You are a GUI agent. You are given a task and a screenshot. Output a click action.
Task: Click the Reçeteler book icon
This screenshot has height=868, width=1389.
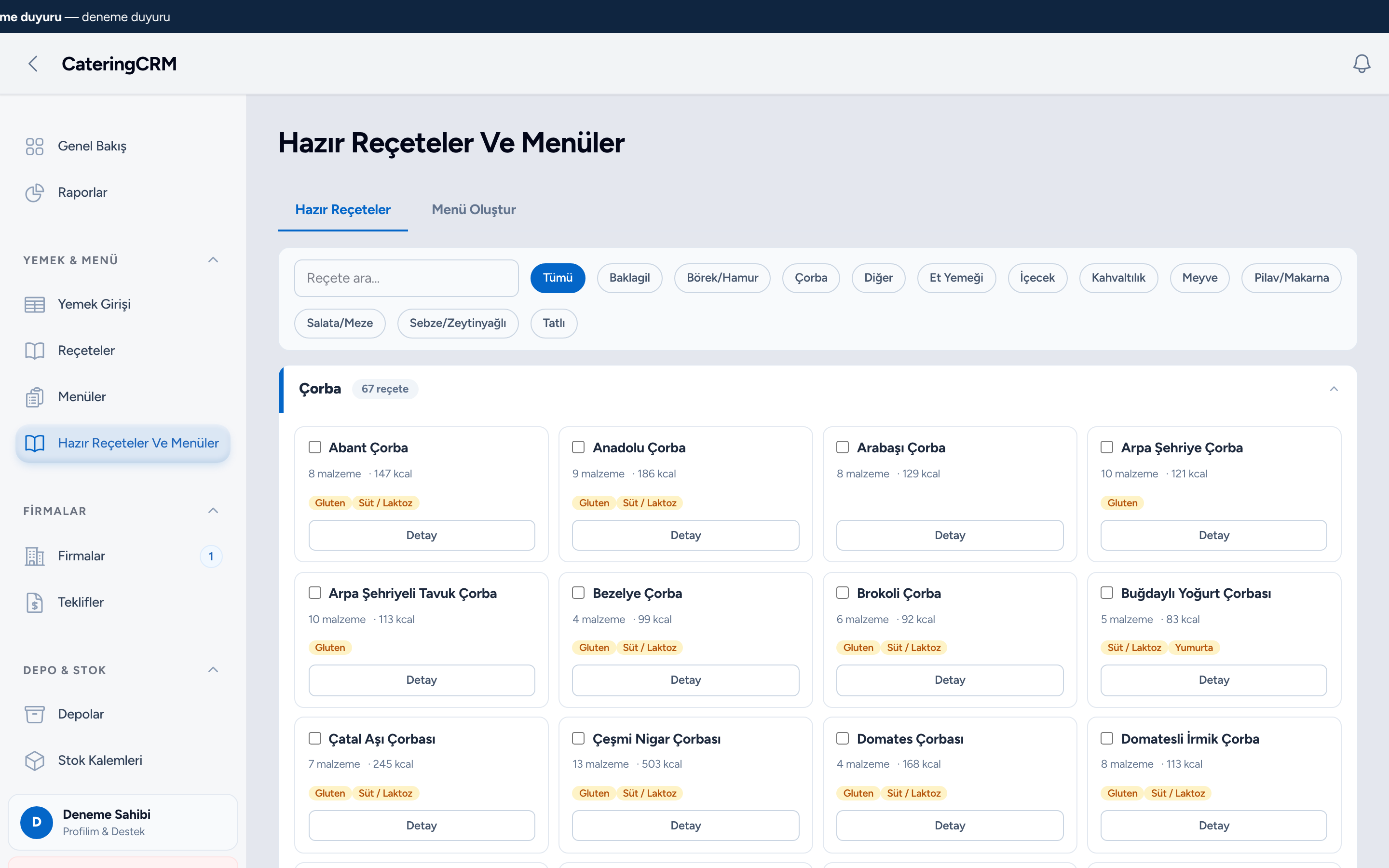(34, 351)
